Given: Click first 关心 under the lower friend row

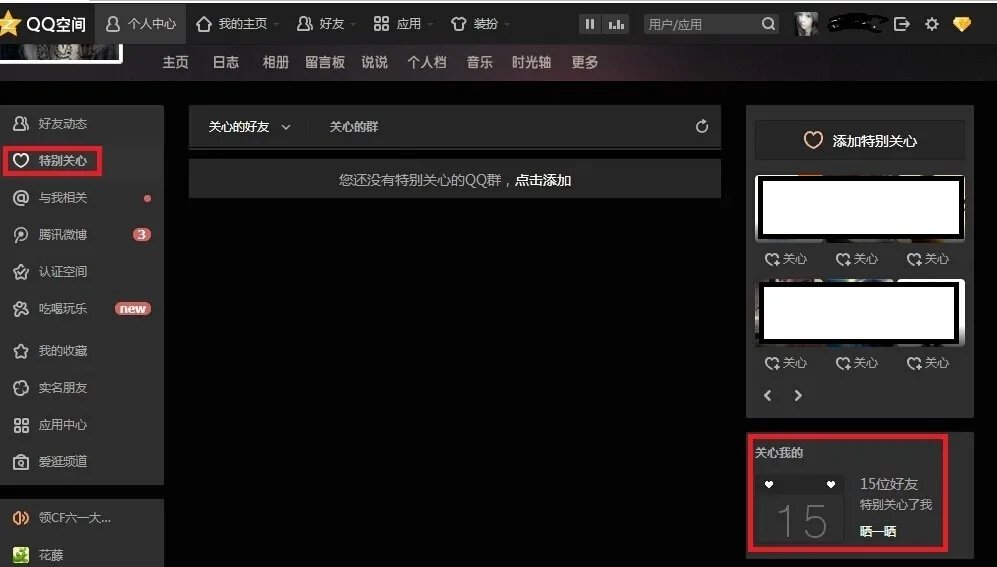Looking at the screenshot, I should click(786, 363).
